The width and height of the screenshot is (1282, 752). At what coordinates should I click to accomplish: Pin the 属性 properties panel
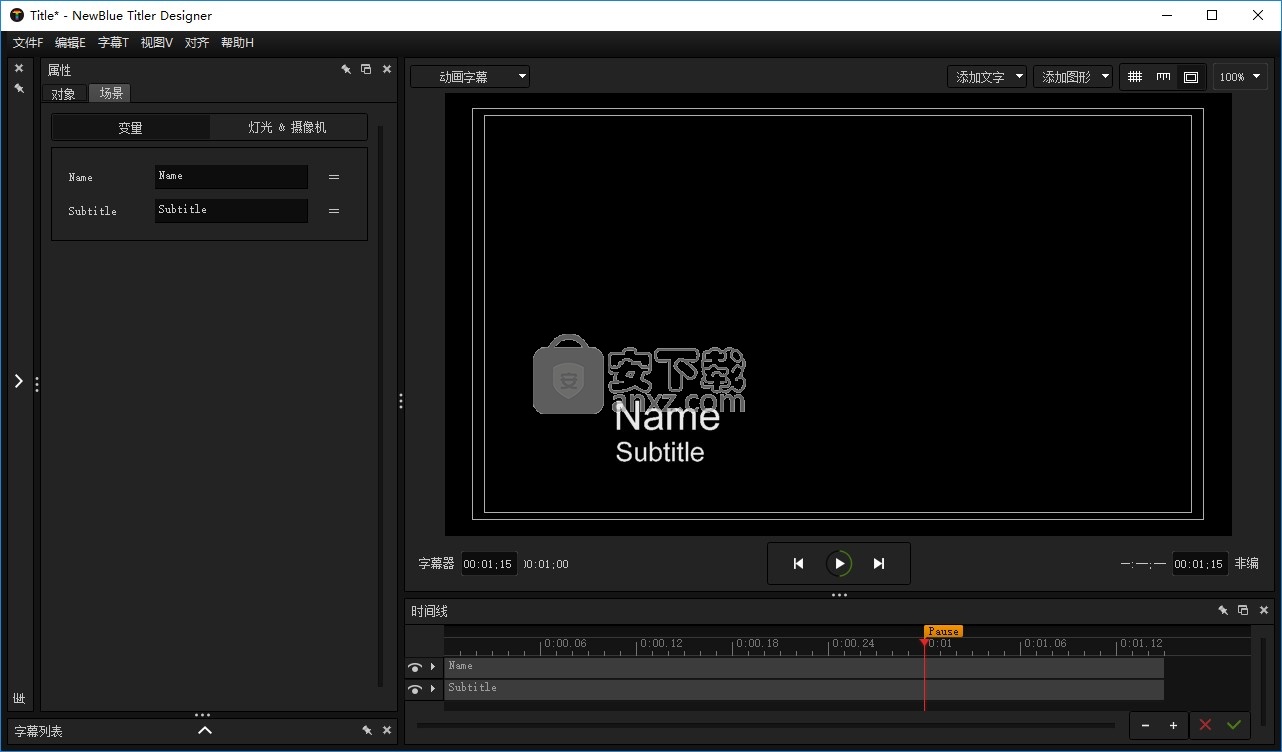point(346,69)
